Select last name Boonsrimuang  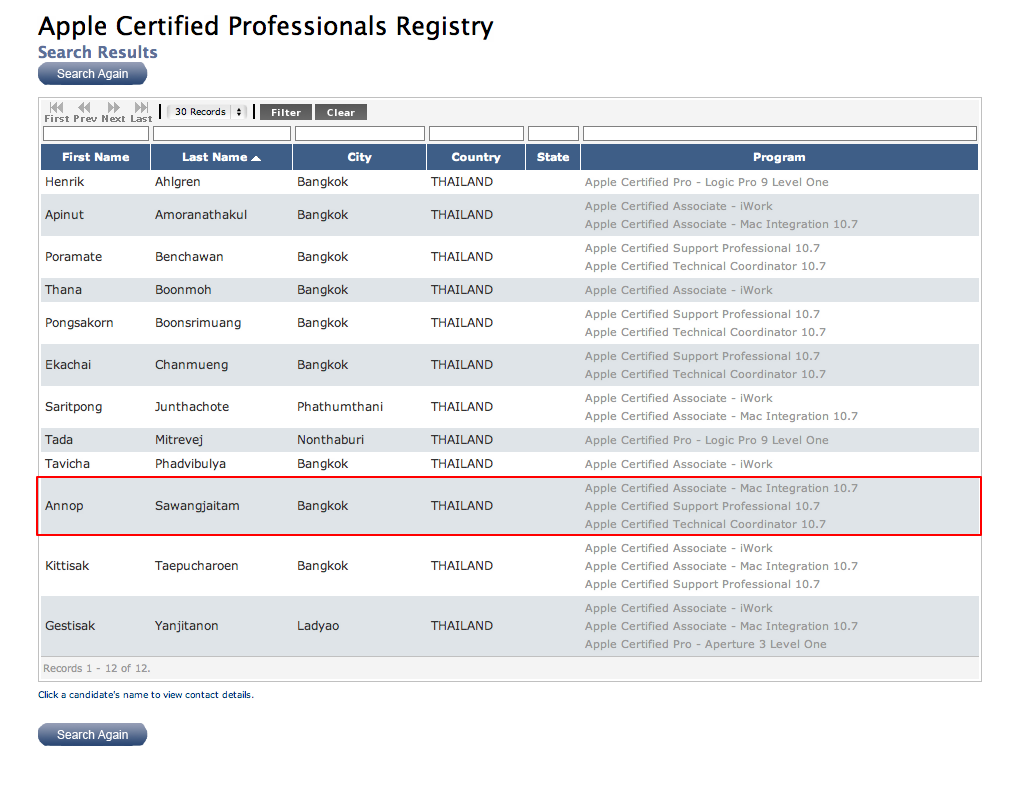click(x=199, y=323)
